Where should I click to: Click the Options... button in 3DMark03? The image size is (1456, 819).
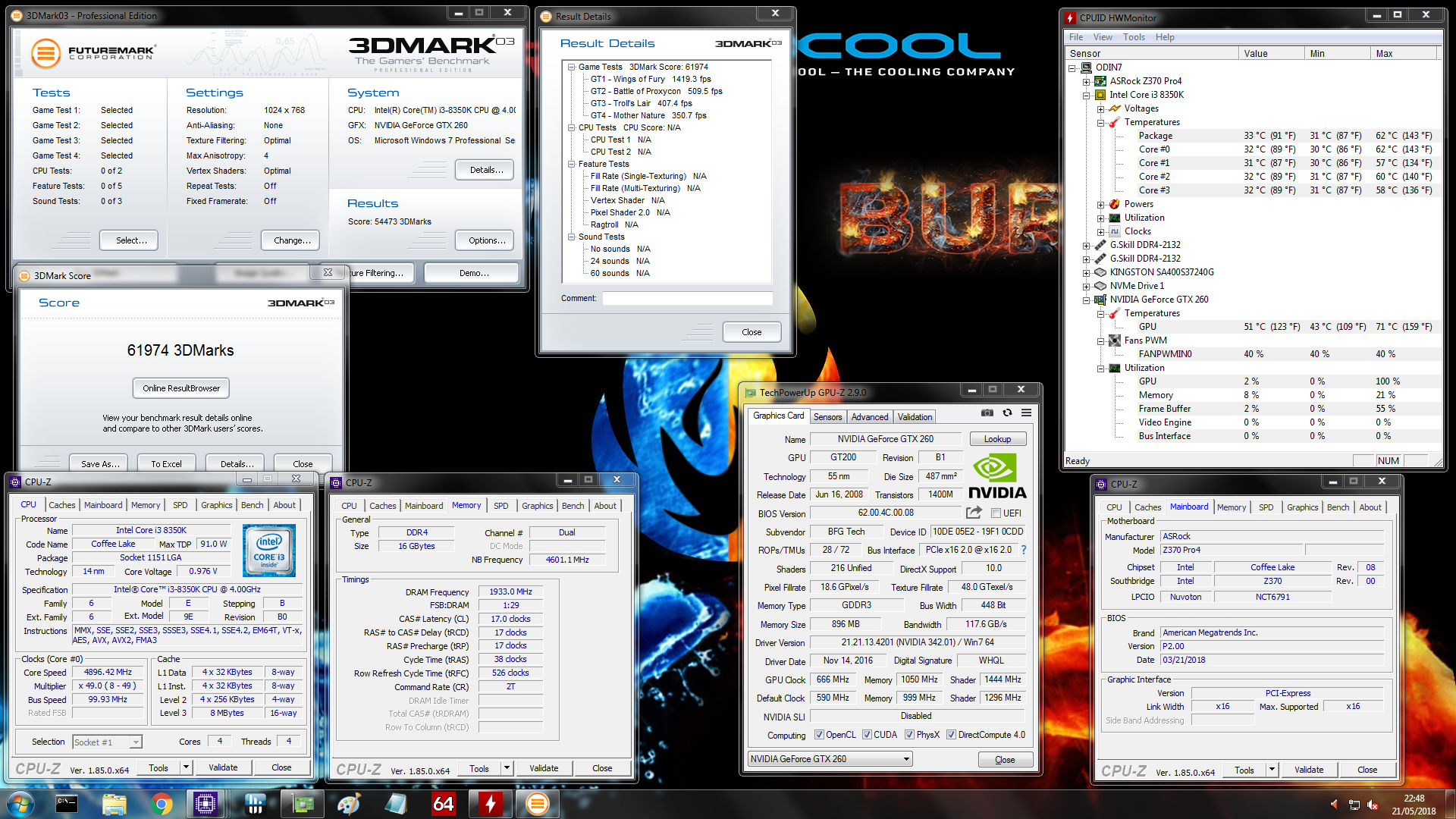point(486,240)
